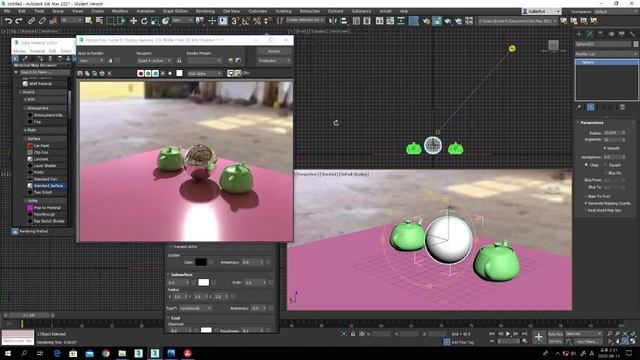Open the Modifiers menu
Viewport: 640px width, 360px height.
pos(120,11)
